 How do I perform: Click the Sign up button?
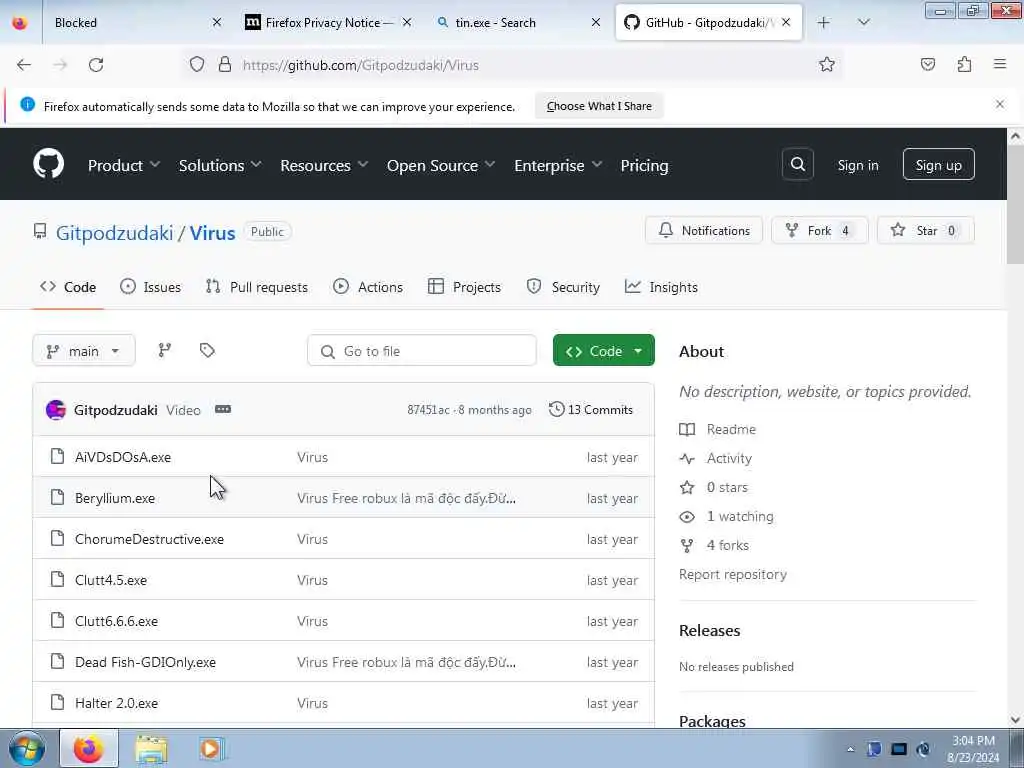tap(938, 165)
